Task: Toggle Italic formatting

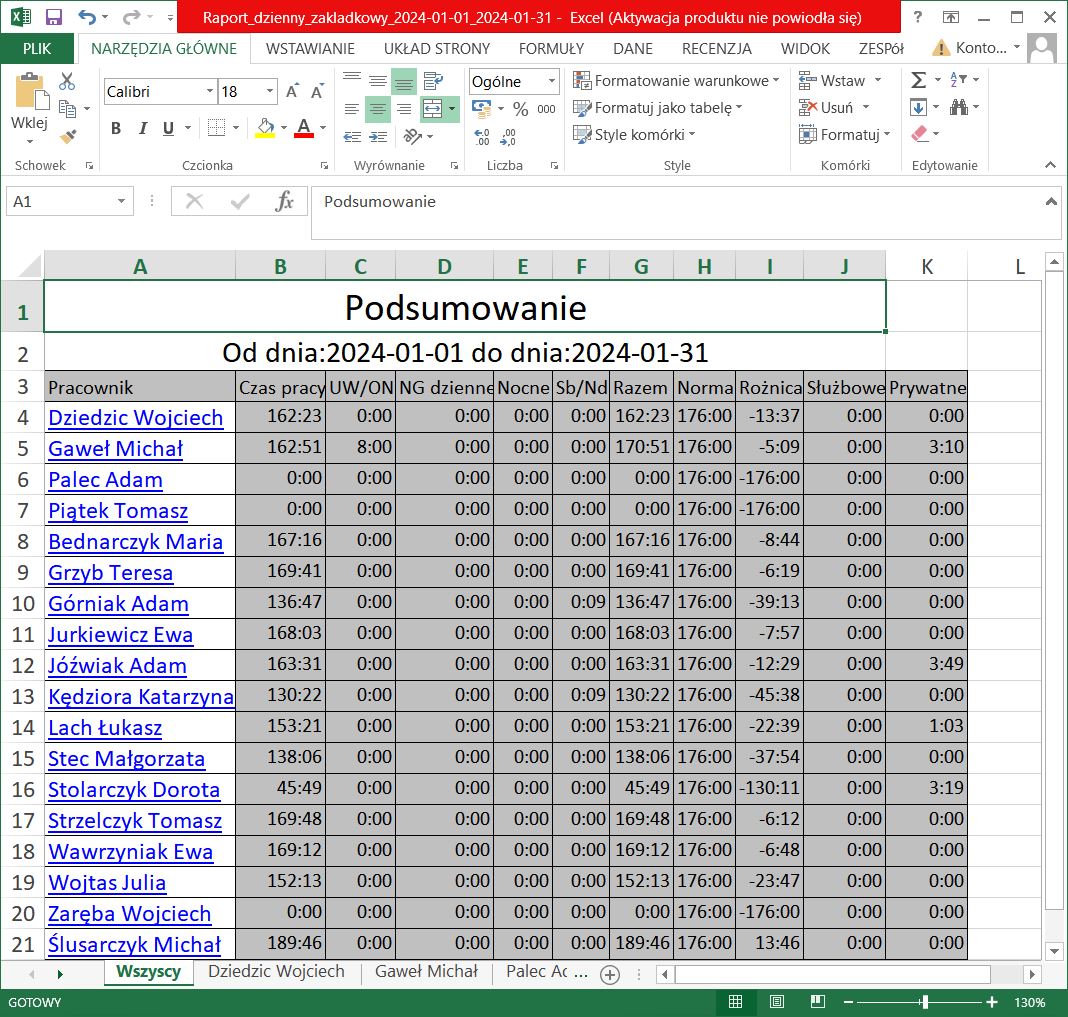Action: [142, 128]
